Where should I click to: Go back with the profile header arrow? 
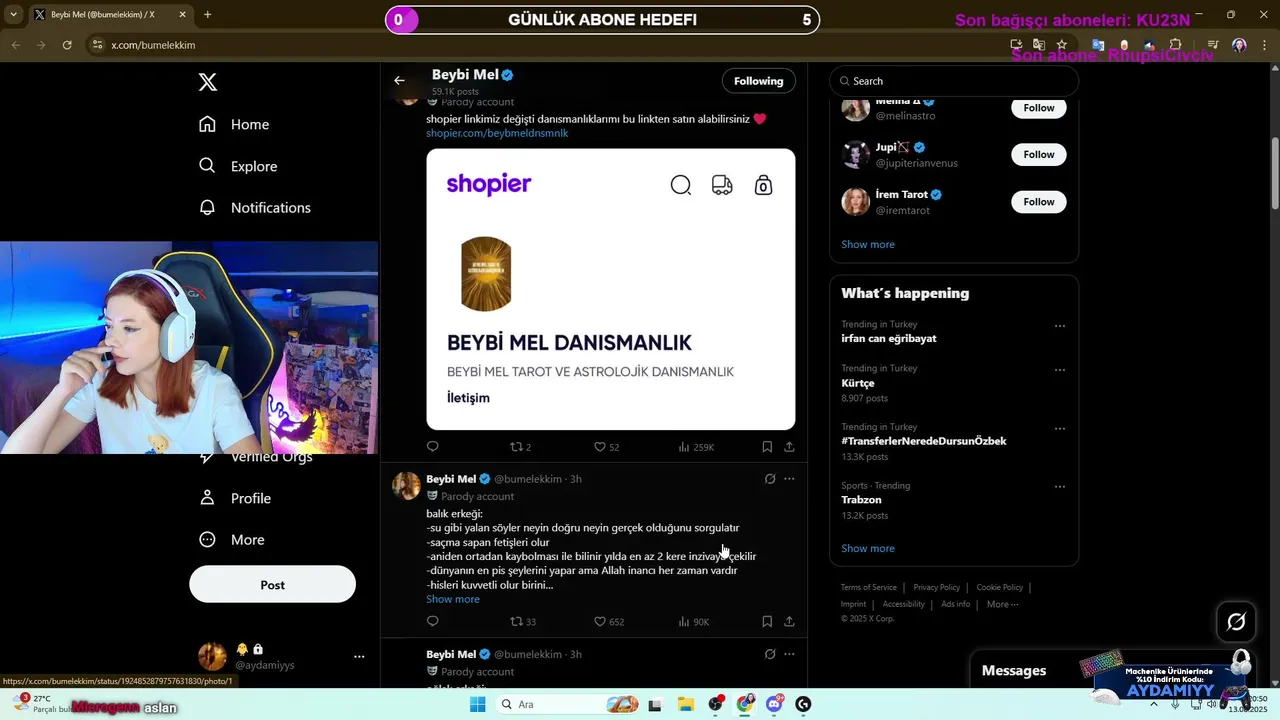(x=399, y=81)
